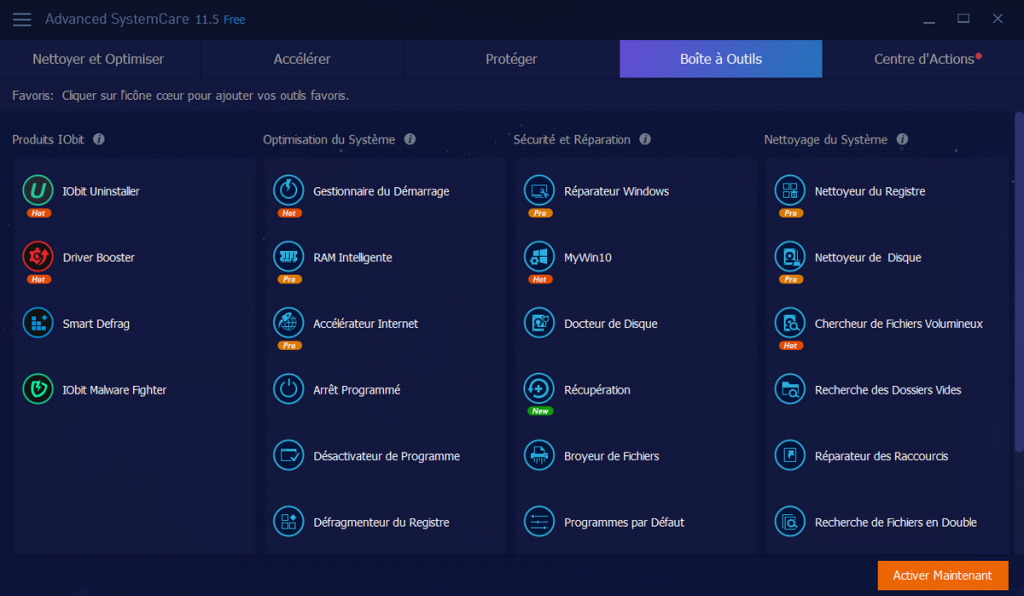
Task: Switch to the Protéger tab
Action: [511, 59]
